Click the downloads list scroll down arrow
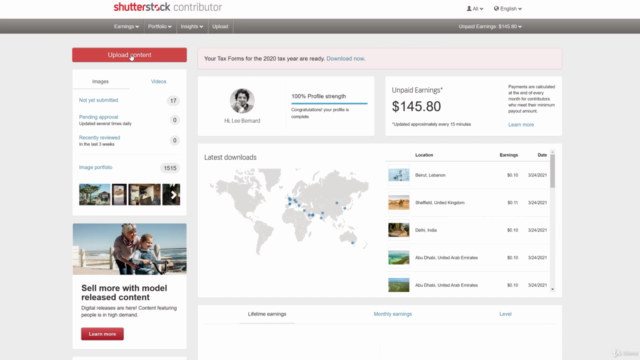 coord(553,289)
